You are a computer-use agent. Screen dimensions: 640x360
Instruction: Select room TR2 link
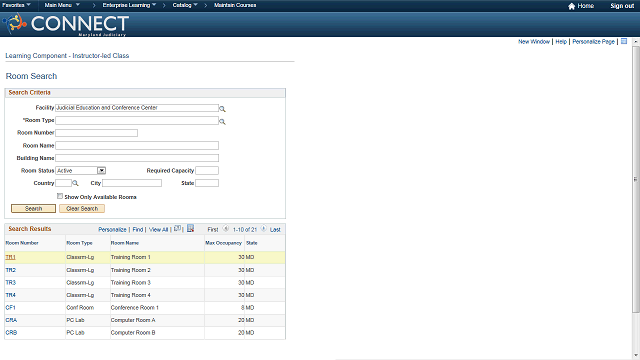pyautogui.click(x=11, y=270)
